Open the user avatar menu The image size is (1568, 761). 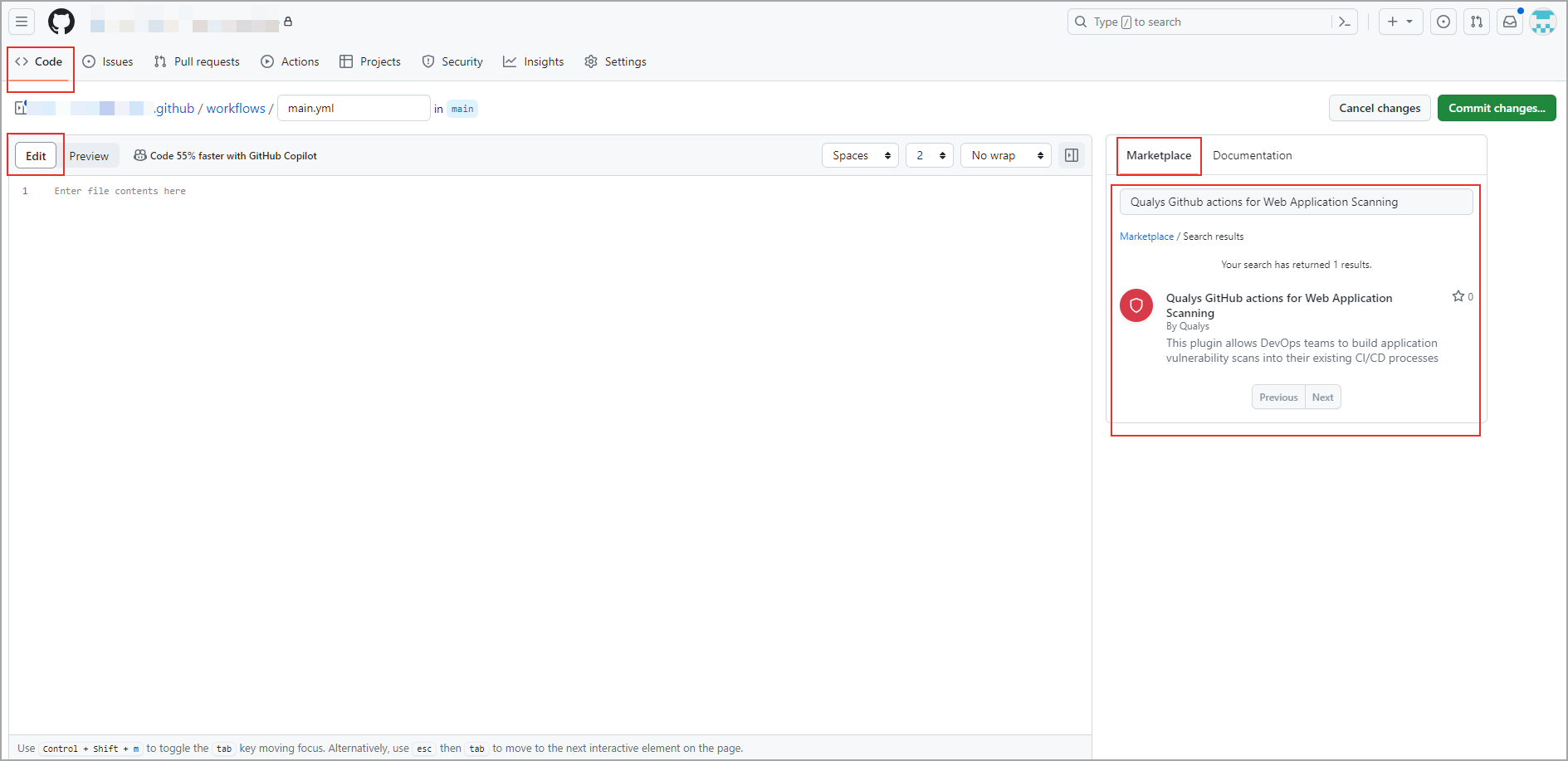pos(1543,22)
